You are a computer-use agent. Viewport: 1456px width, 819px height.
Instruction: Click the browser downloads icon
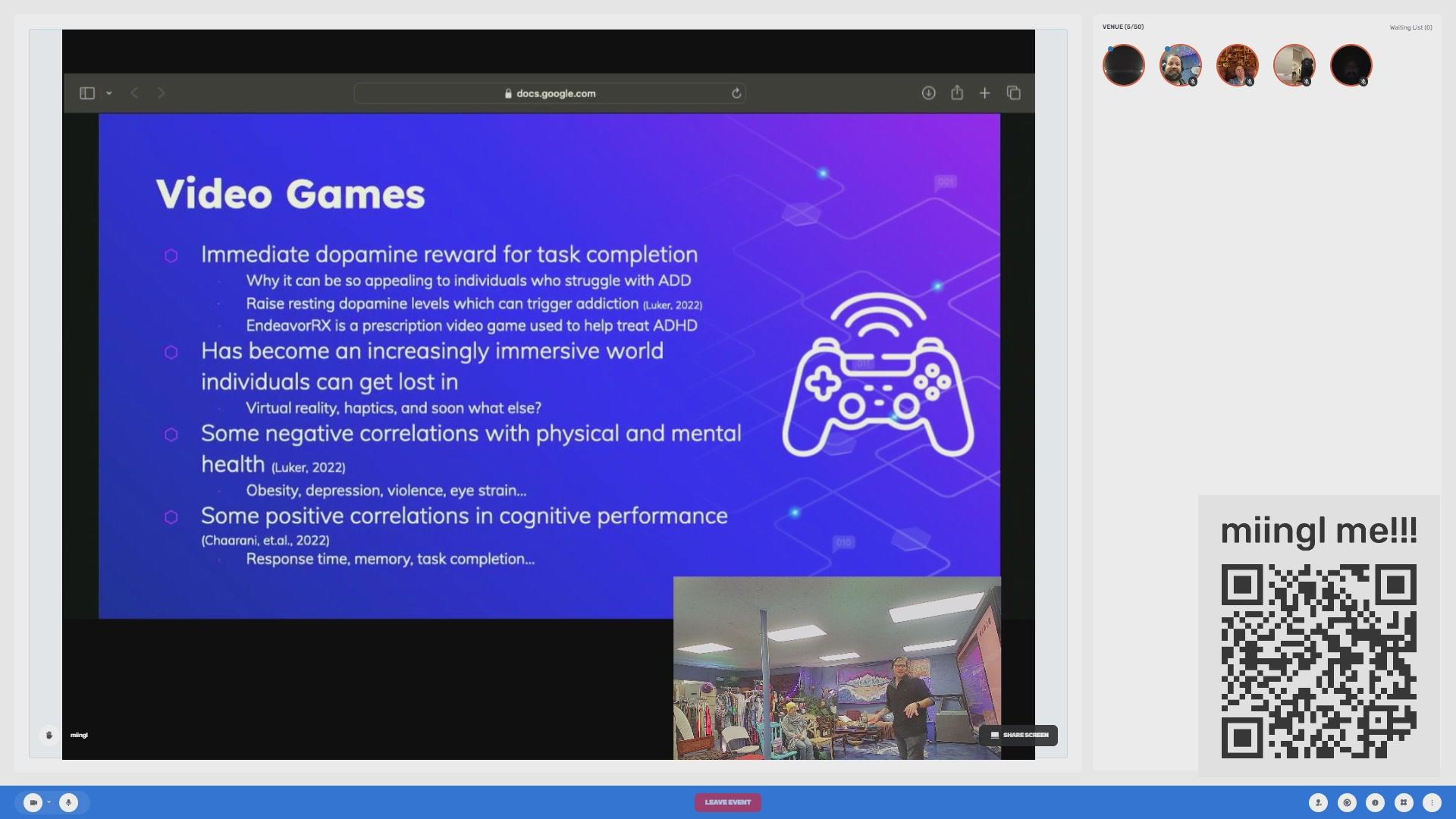[x=928, y=93]
